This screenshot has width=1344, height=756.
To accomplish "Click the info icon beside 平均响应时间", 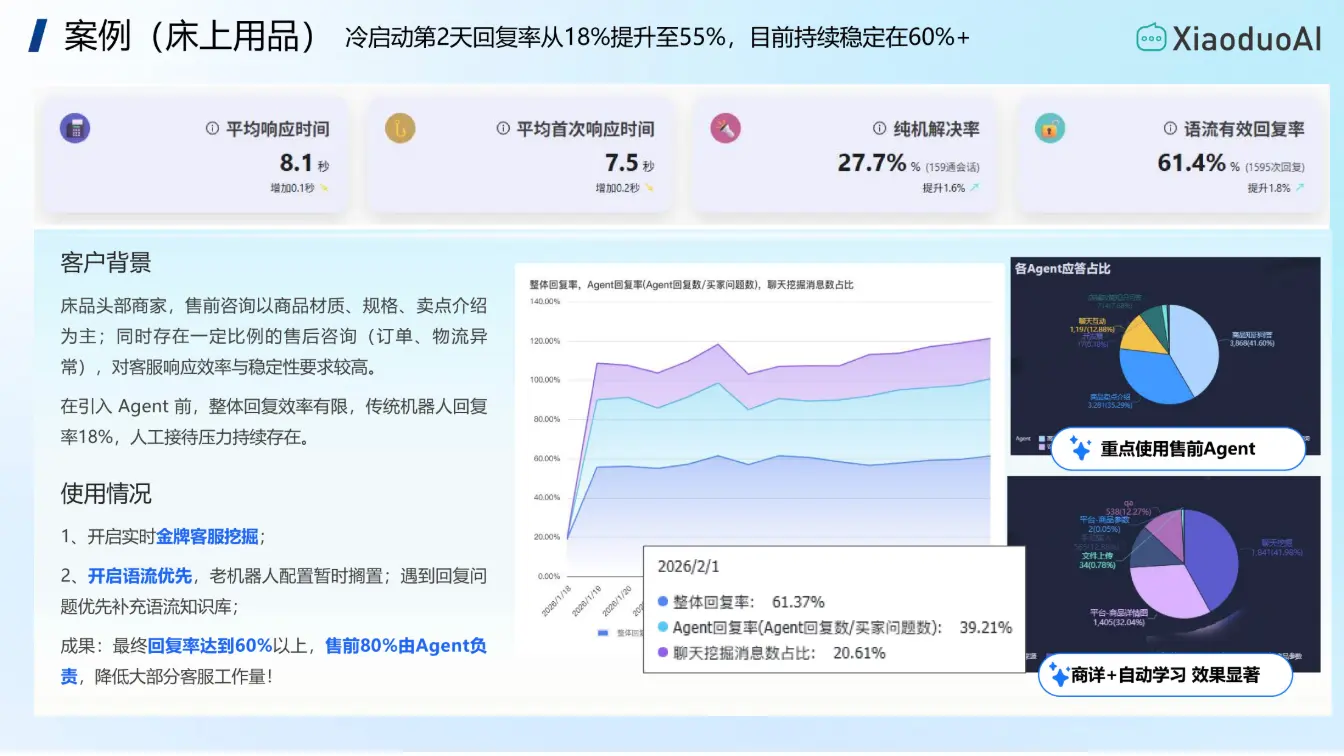I will coord(212,129).
